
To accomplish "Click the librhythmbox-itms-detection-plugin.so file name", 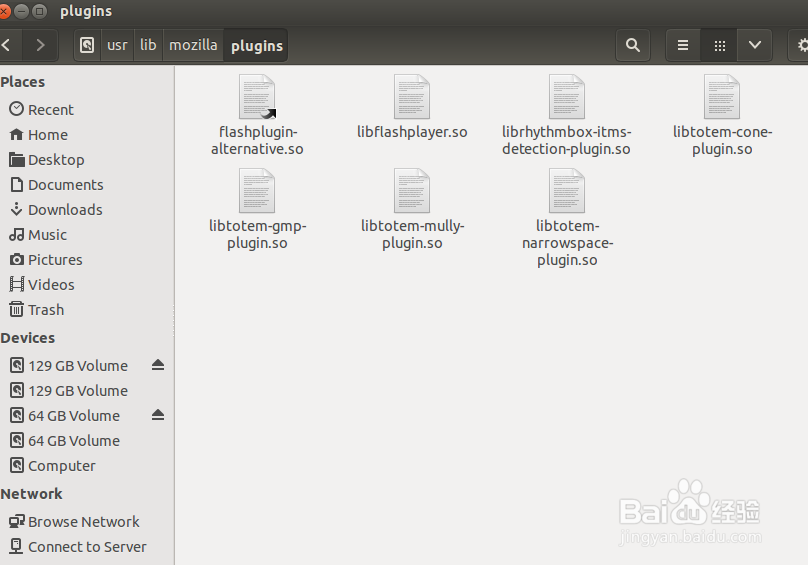I will (566, 140).
